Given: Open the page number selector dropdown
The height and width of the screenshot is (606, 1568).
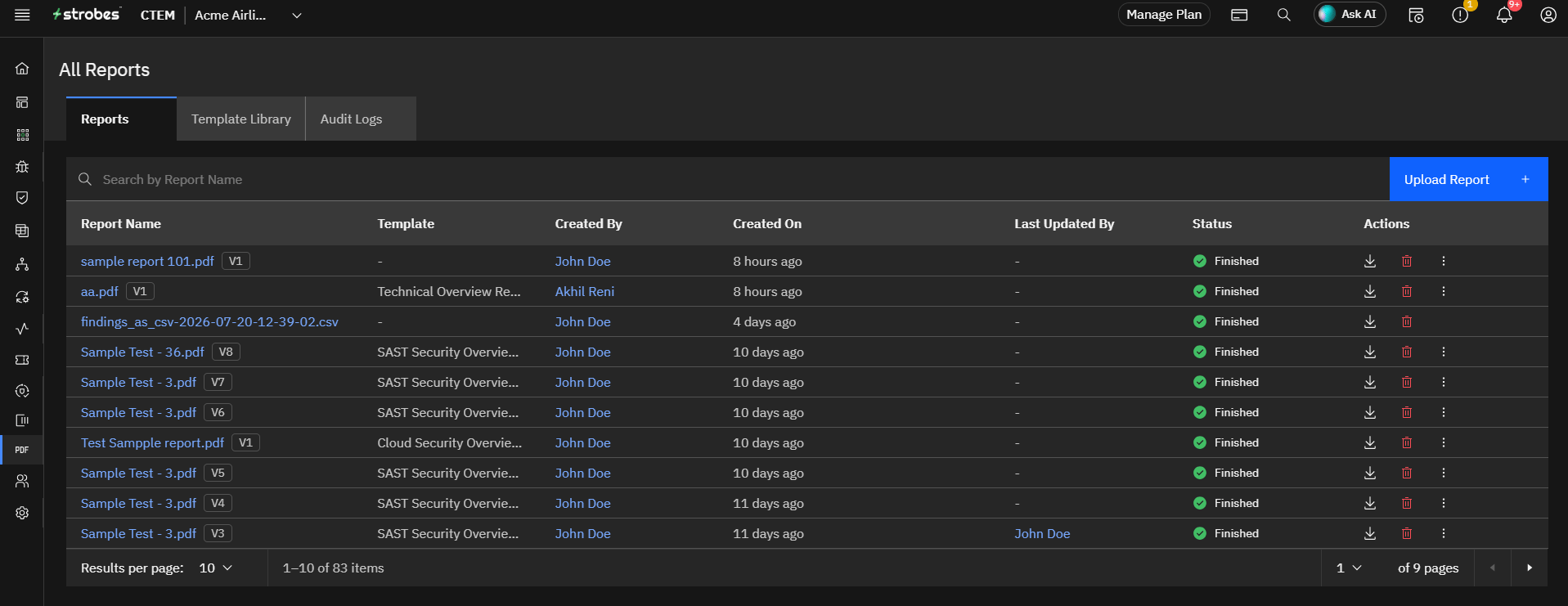Looking at the screenshot, I should point(1349,568).
